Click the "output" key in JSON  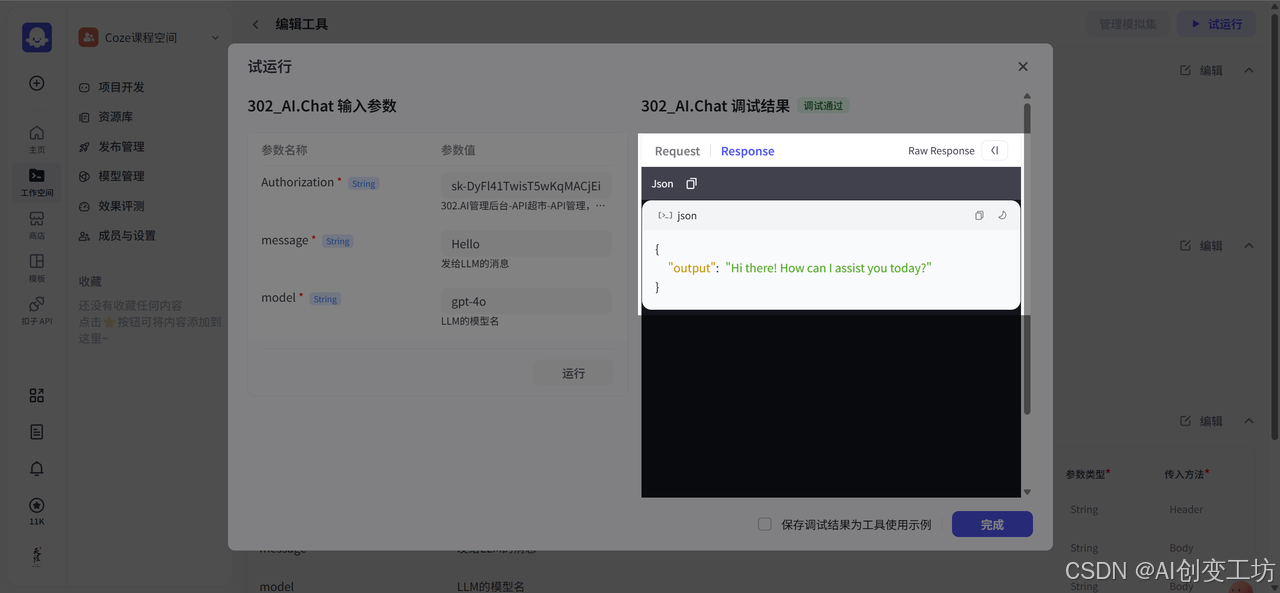691,268
